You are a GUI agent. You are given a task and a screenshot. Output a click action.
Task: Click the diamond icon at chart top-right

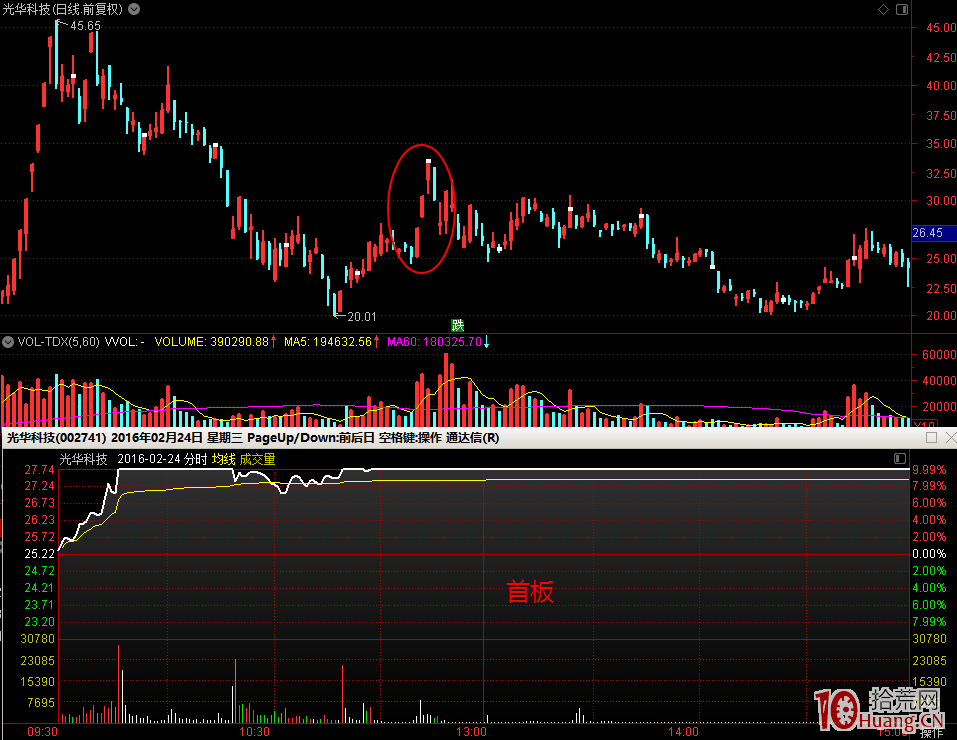pyautogui.click(x=882, y=9)
